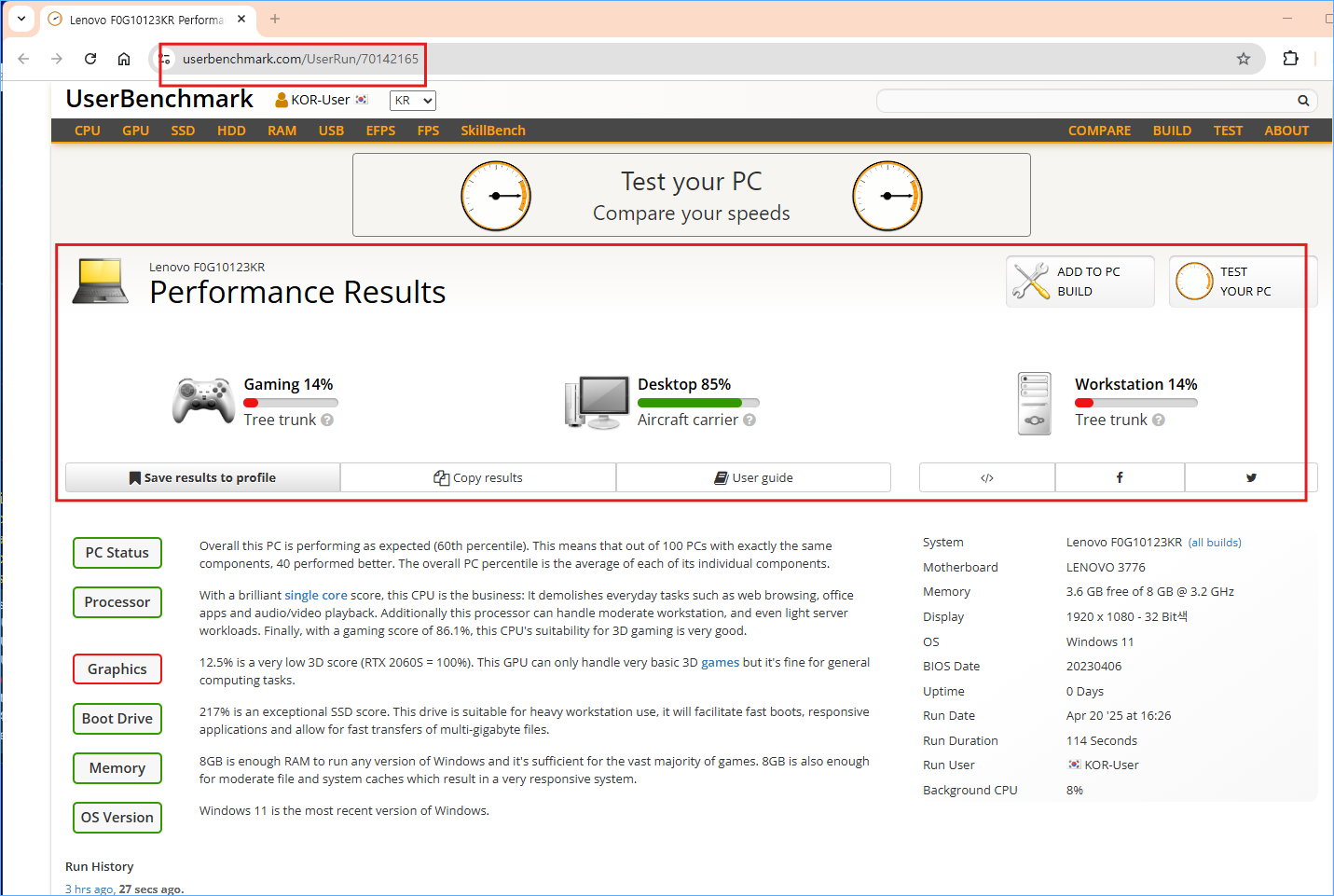Open BUILD in the nav bar
The image size is (1334, 896).
[x=1172, y=131]
